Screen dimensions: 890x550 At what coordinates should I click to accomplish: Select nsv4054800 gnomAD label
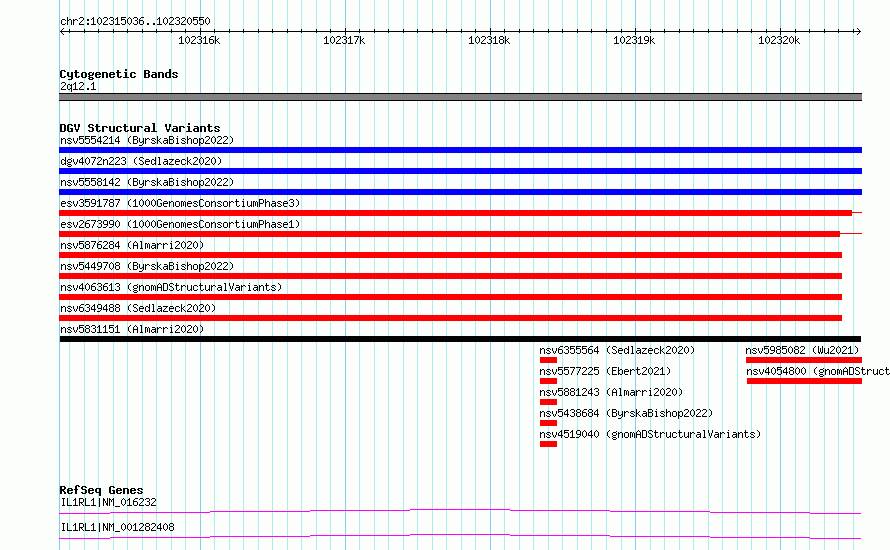818,371
